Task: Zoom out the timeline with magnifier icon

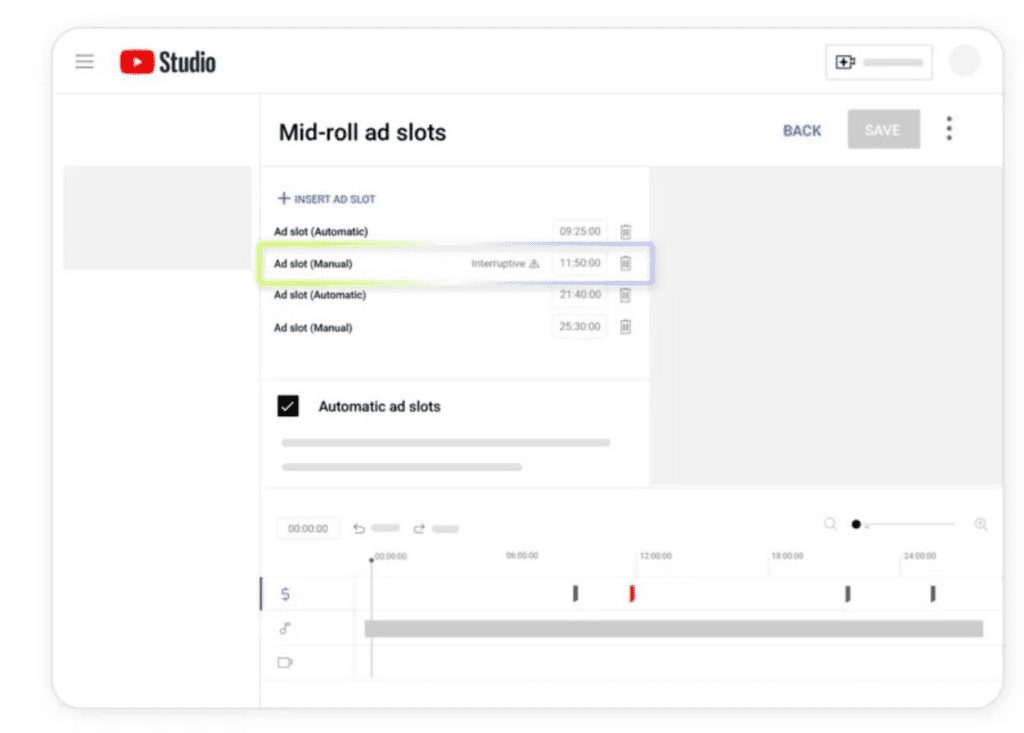Action: tap(830, 524)
